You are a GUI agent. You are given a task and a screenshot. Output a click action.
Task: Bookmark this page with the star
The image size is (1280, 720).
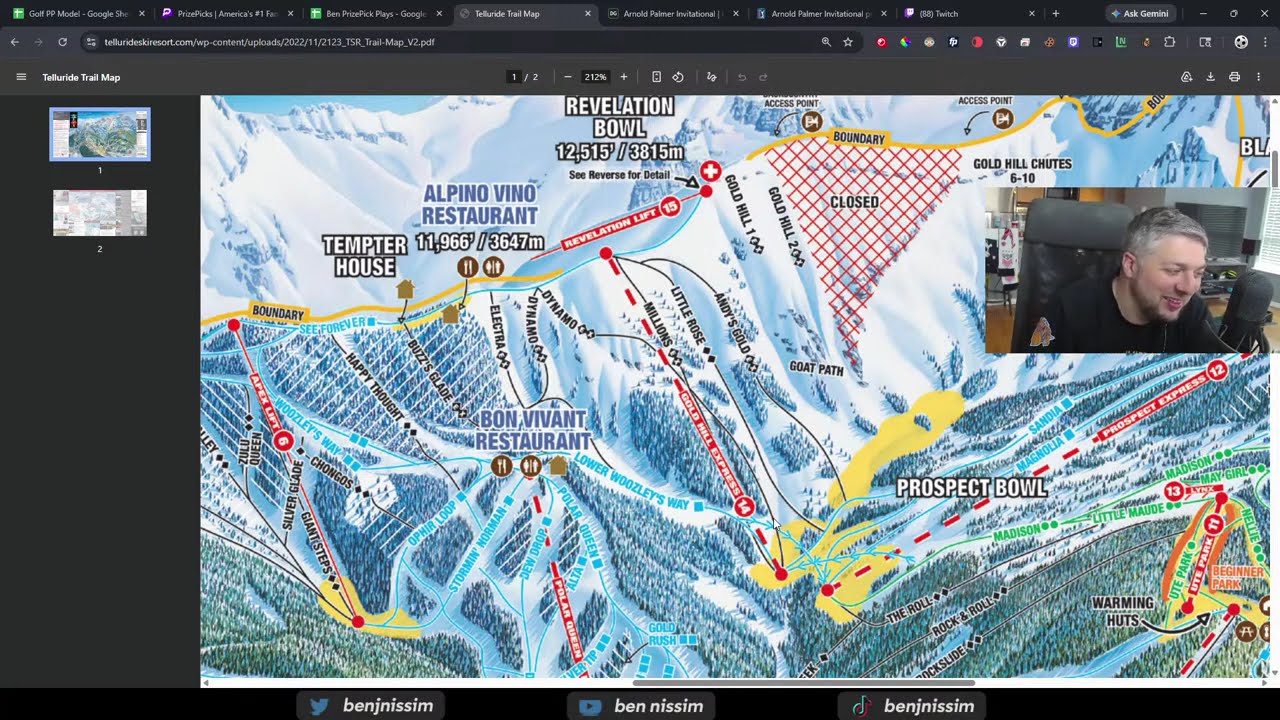(x=848, y=42)
